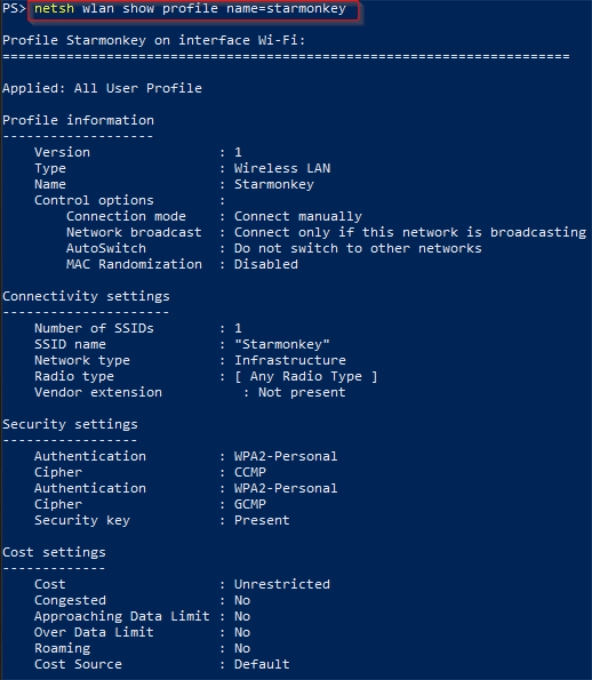Click the quoted SSID name "Starmonkey" value
592x680 pixels.
pyautogui.click(x=282, y=344)
